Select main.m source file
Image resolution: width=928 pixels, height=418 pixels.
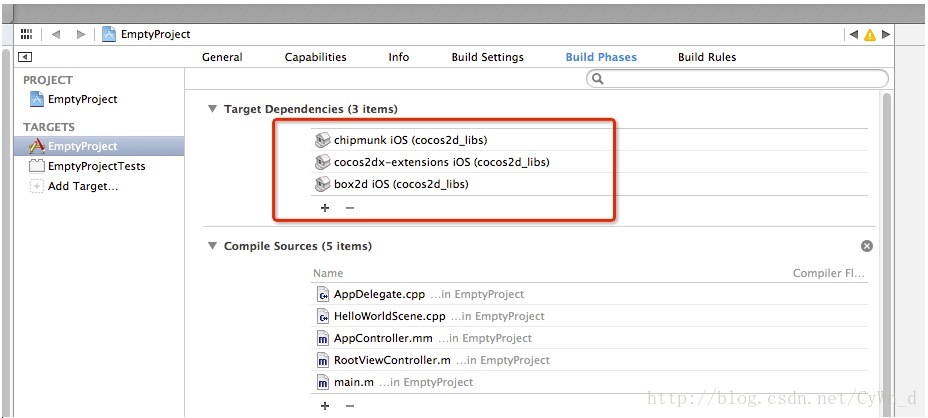point(589,382)
